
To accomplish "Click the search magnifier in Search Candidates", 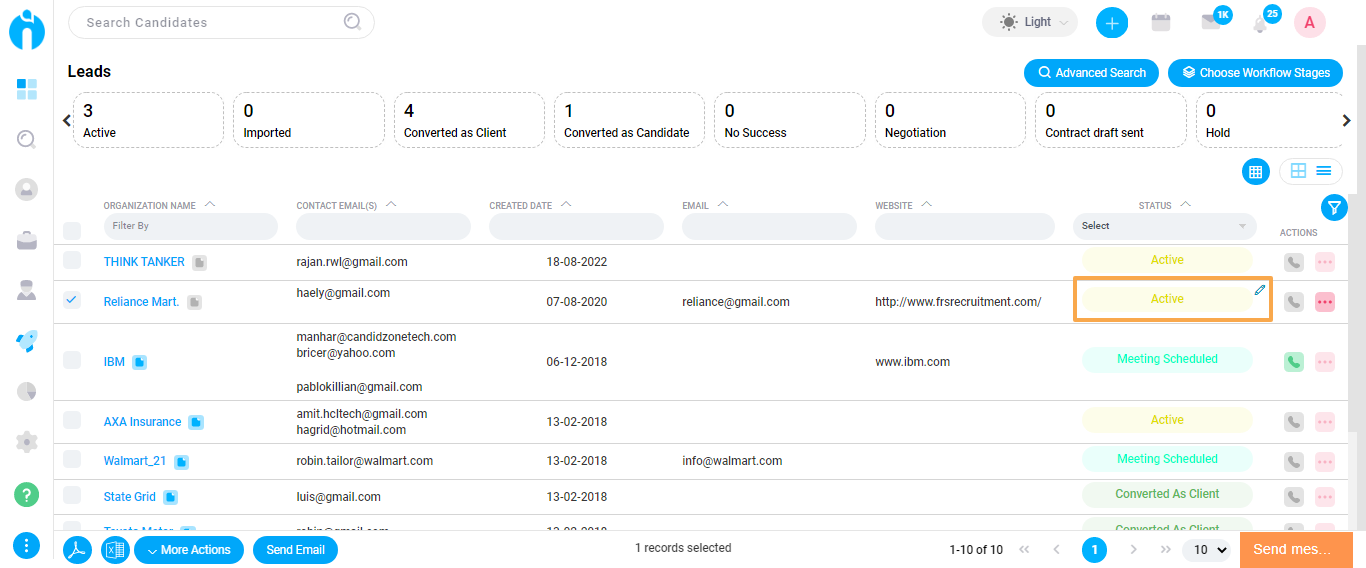I will click(x=352, y=21).
